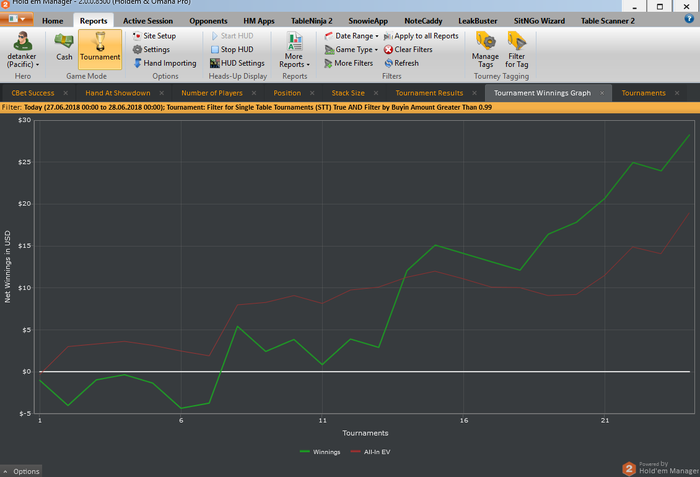Close the Tournament Winnings Graph tab
The image size is (700, 477).
(602, 93)
